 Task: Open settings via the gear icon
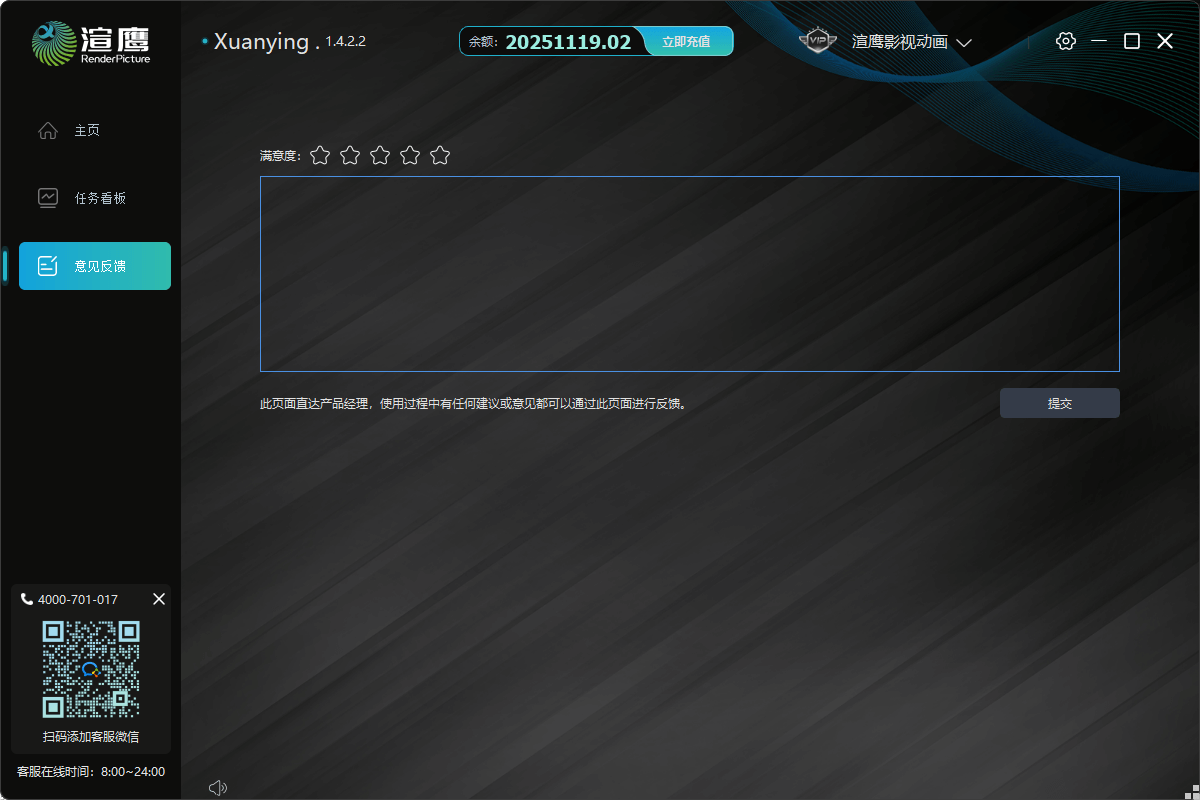(1066, 41)
